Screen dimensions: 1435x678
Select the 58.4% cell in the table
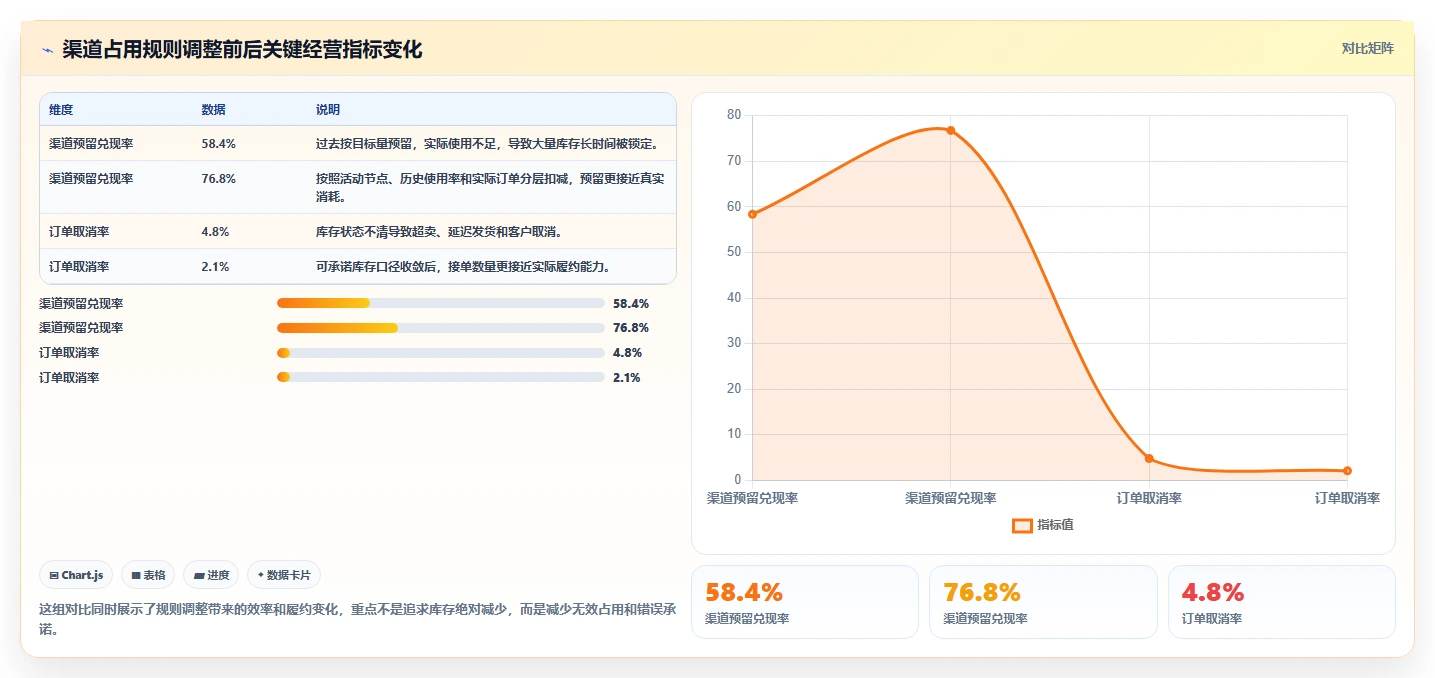tap(218, 144)
